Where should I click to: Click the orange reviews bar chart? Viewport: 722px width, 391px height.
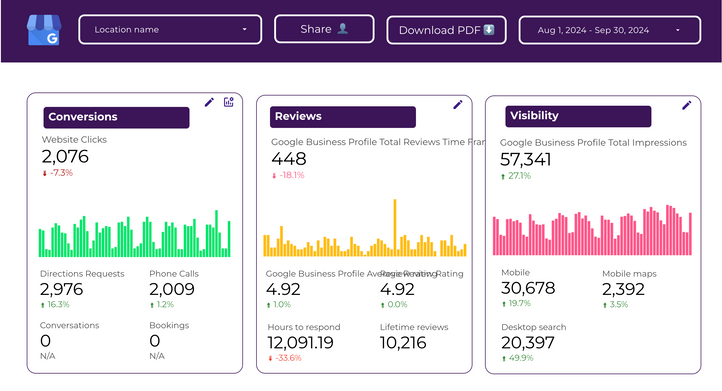[365, 228]
